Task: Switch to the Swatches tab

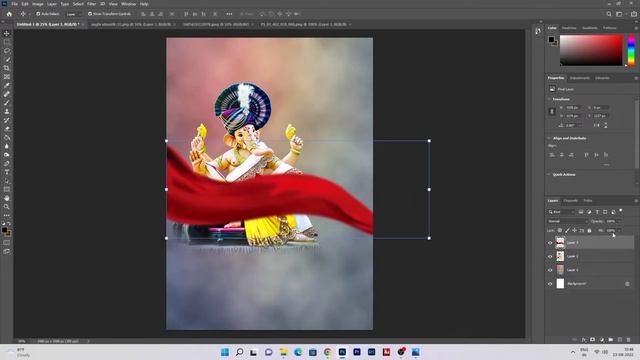Action: point(569,28)
